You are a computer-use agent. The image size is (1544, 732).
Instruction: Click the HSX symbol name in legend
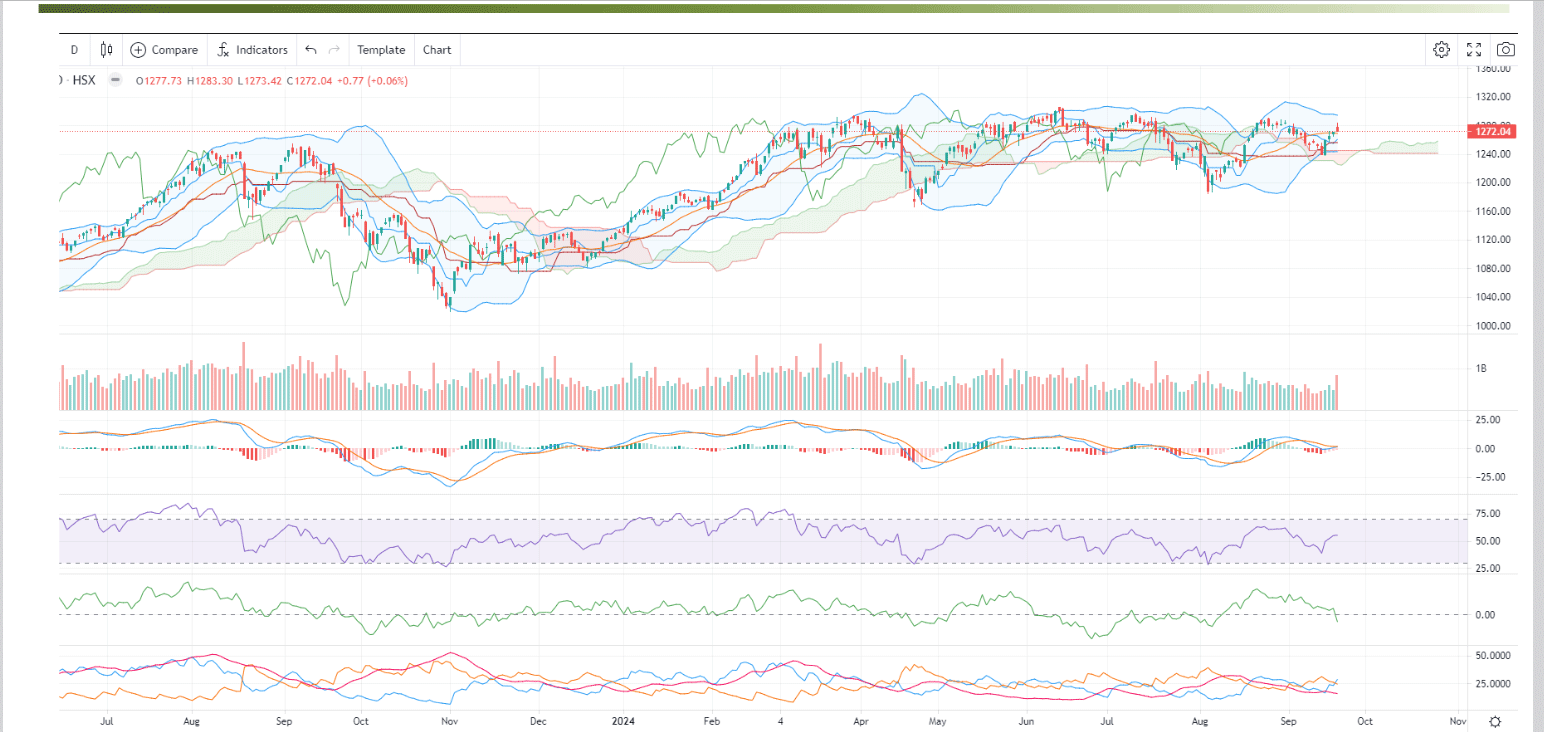(x=85, y=80)
